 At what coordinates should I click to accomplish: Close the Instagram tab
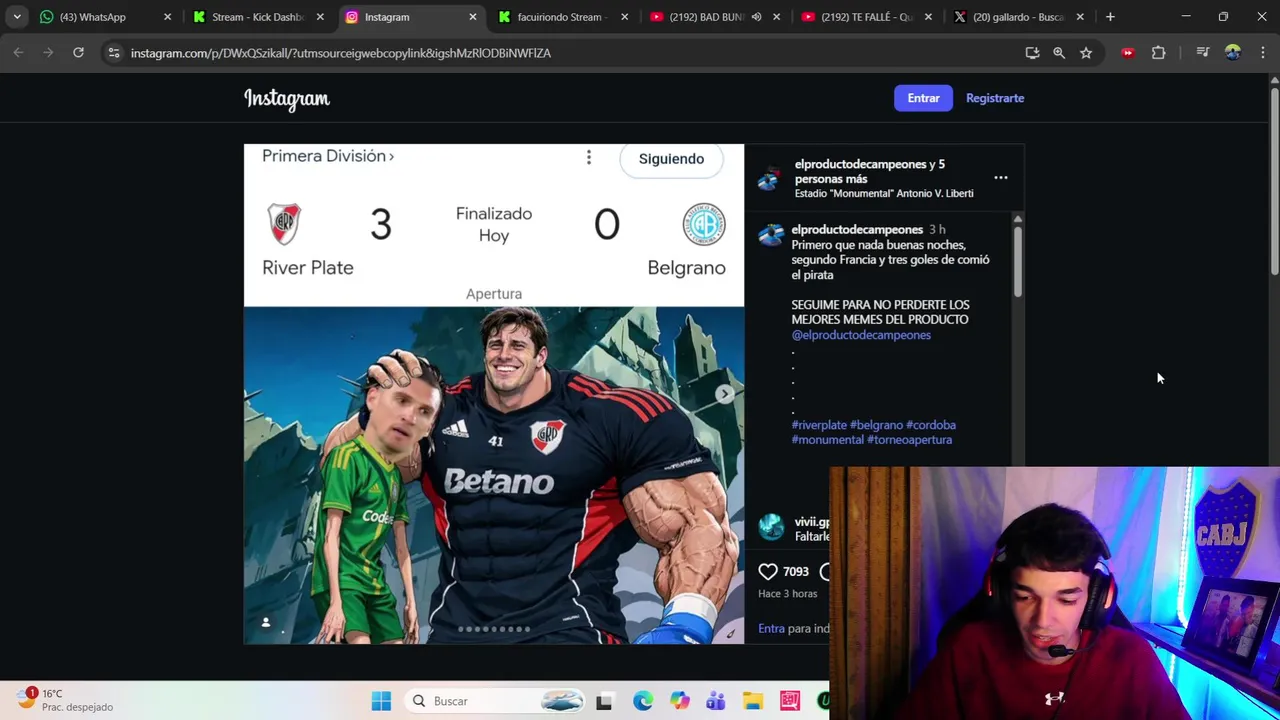[472, 17]
